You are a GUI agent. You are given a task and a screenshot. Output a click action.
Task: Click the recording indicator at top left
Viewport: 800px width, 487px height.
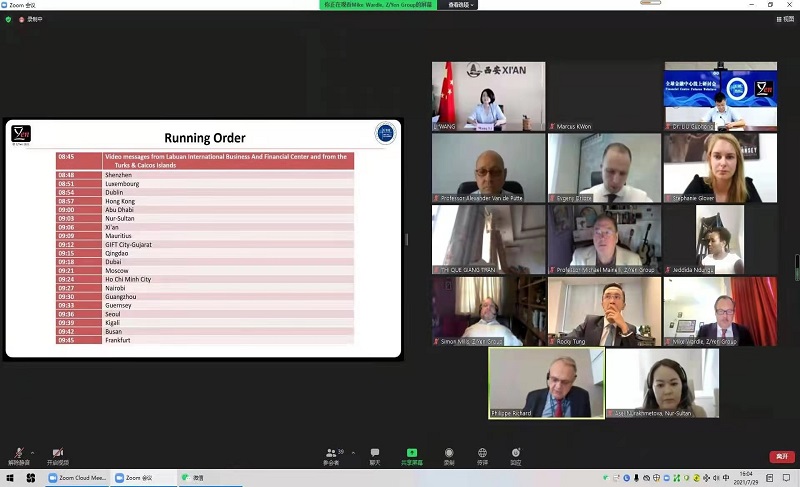pyautogui.click(x=30, y=19)
